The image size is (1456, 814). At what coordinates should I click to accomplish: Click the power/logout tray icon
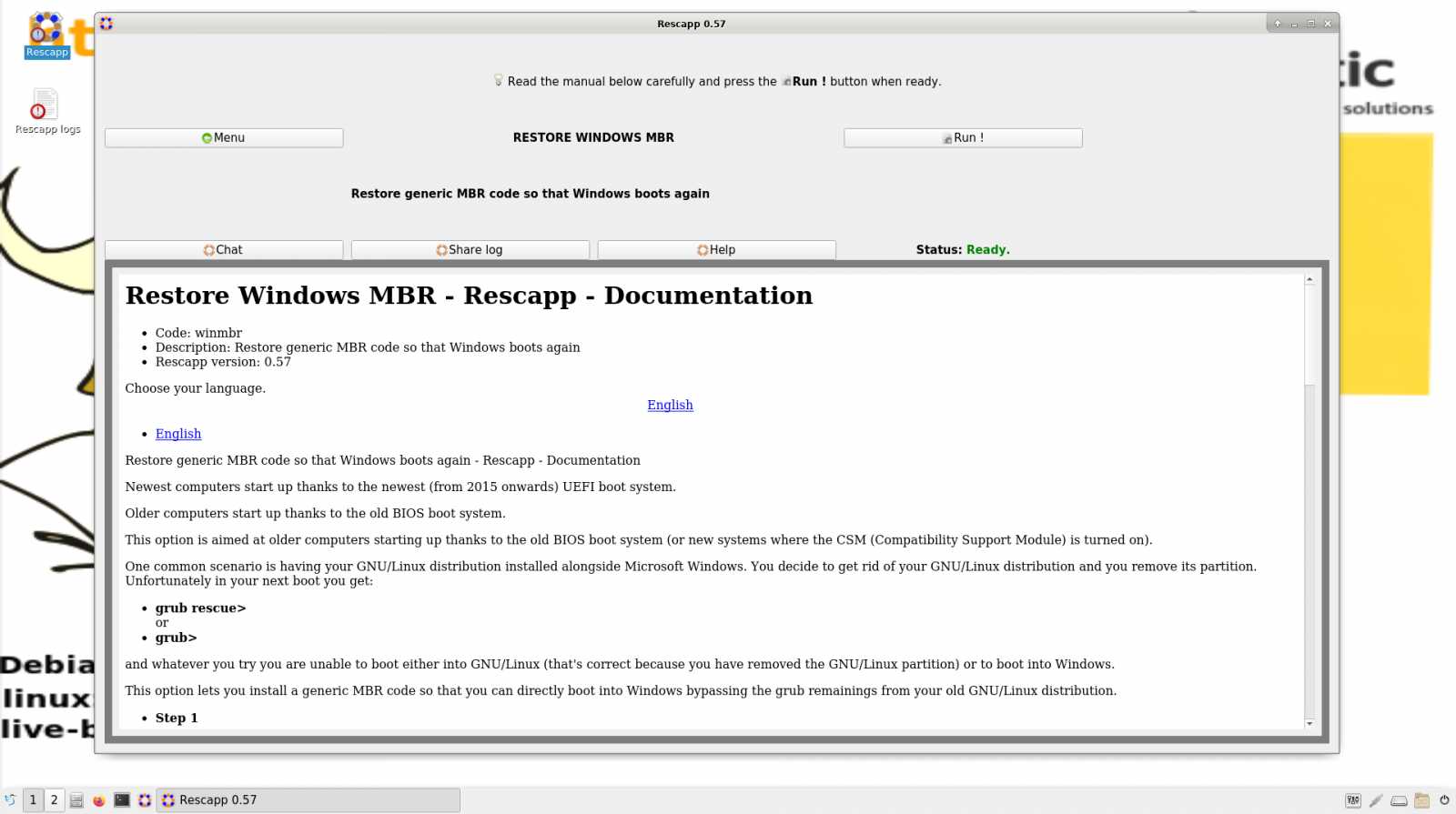tap(1444, 800)
